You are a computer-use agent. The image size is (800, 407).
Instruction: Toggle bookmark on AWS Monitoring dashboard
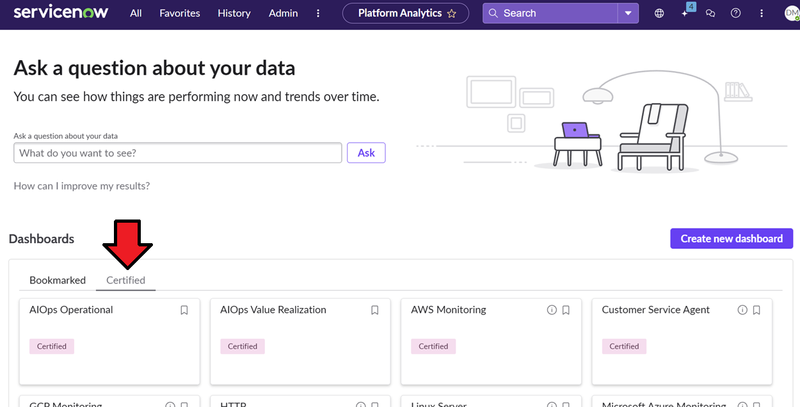566,311
